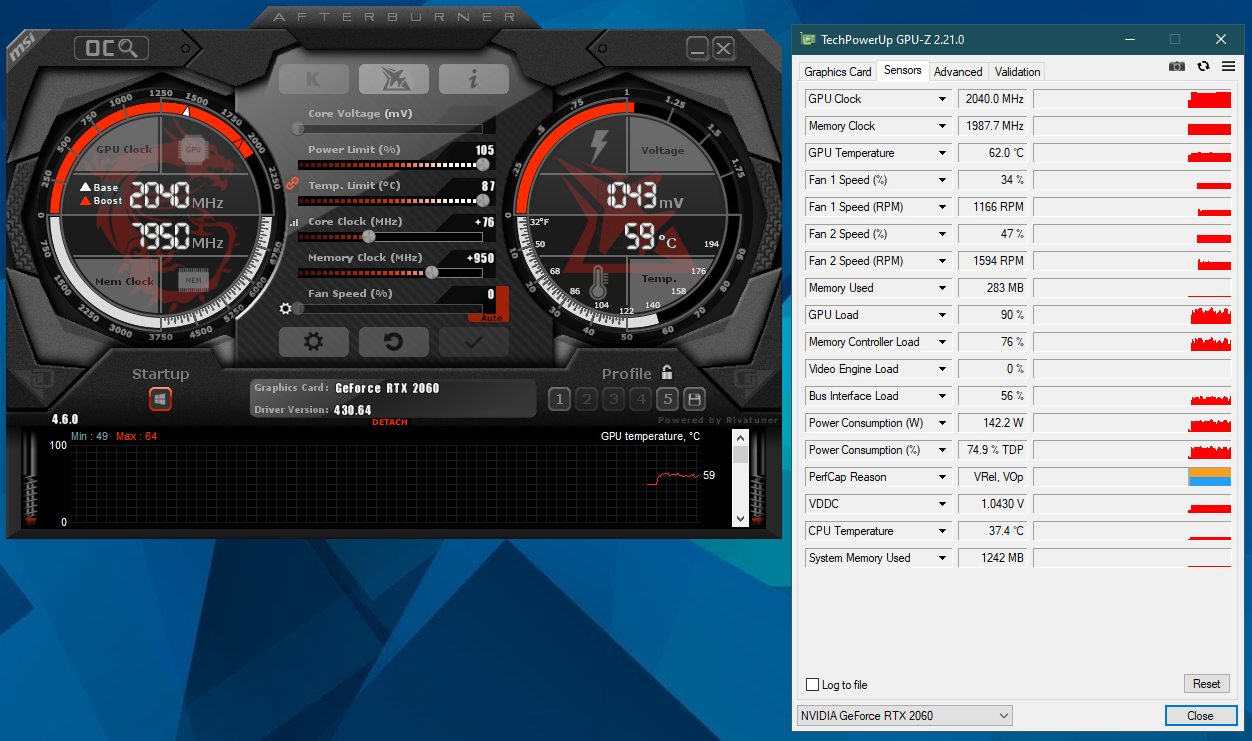Image resolution: width=1252 pixels, height=741 pixels.
Task: Click the Memory Clock slider handle
Action: click(x=431, y=272)
